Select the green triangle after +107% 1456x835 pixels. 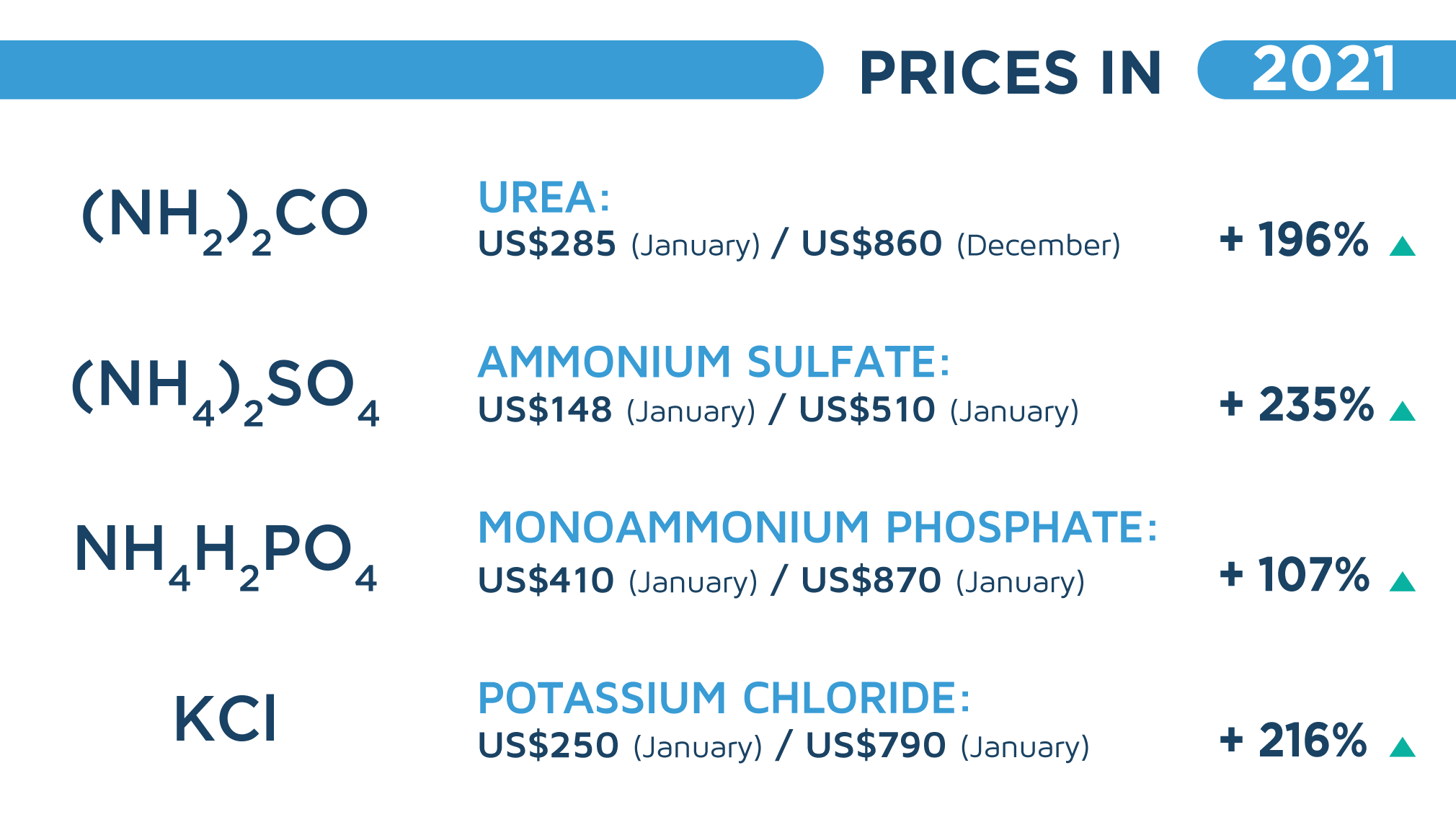[x=1402, y=581]
